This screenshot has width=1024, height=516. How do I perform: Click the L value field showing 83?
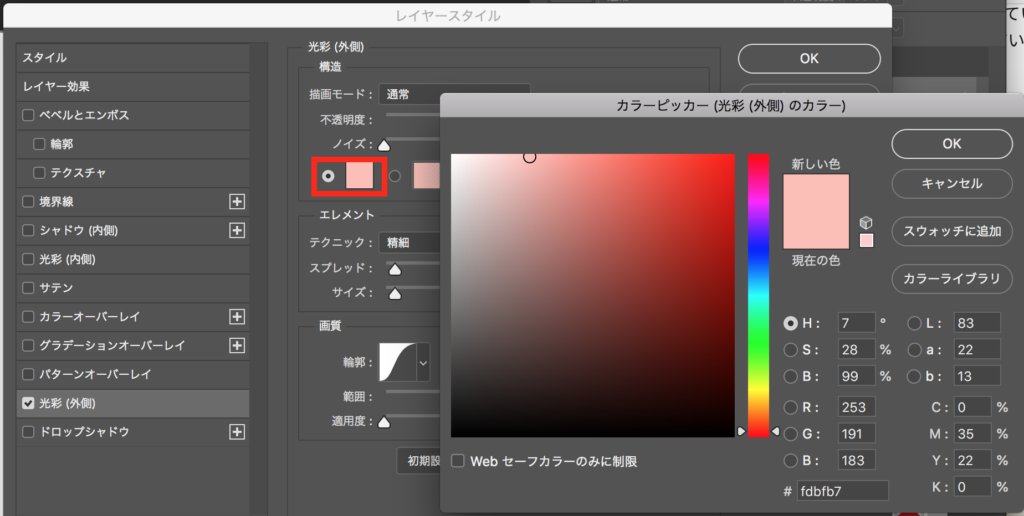pyautogui.click(x=977, y=323)
